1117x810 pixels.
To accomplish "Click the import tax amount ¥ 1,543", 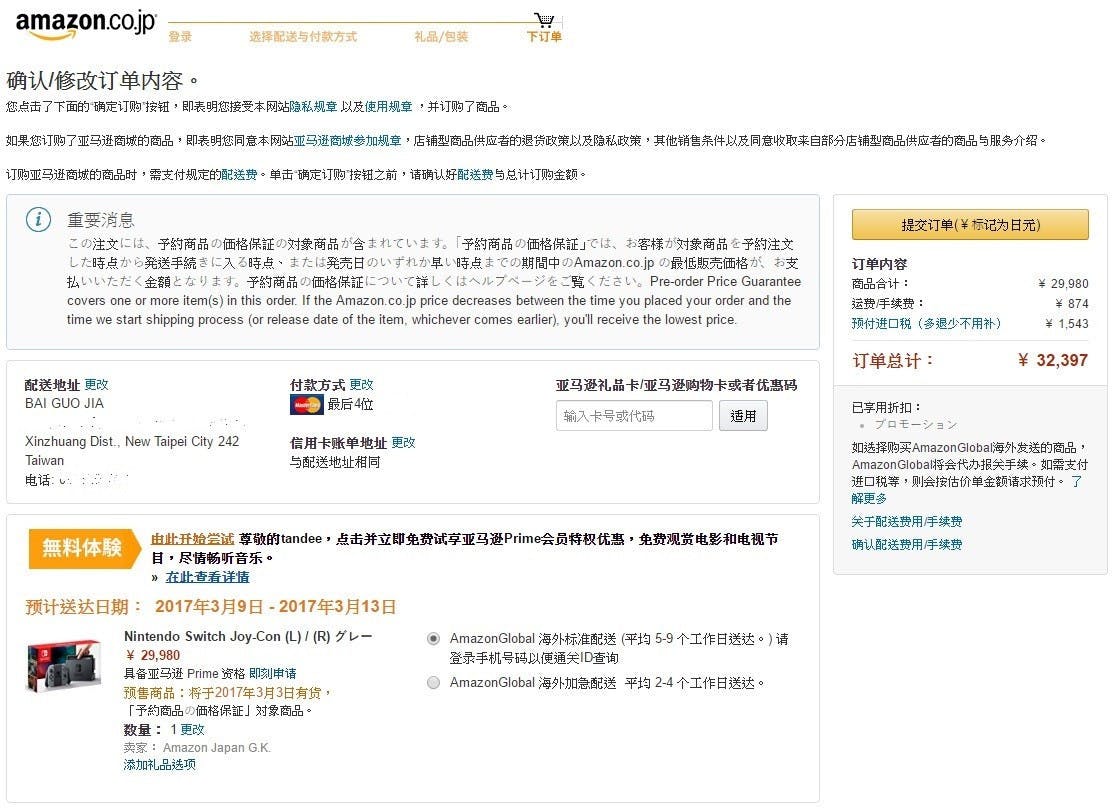I will tap(1066, 323).
